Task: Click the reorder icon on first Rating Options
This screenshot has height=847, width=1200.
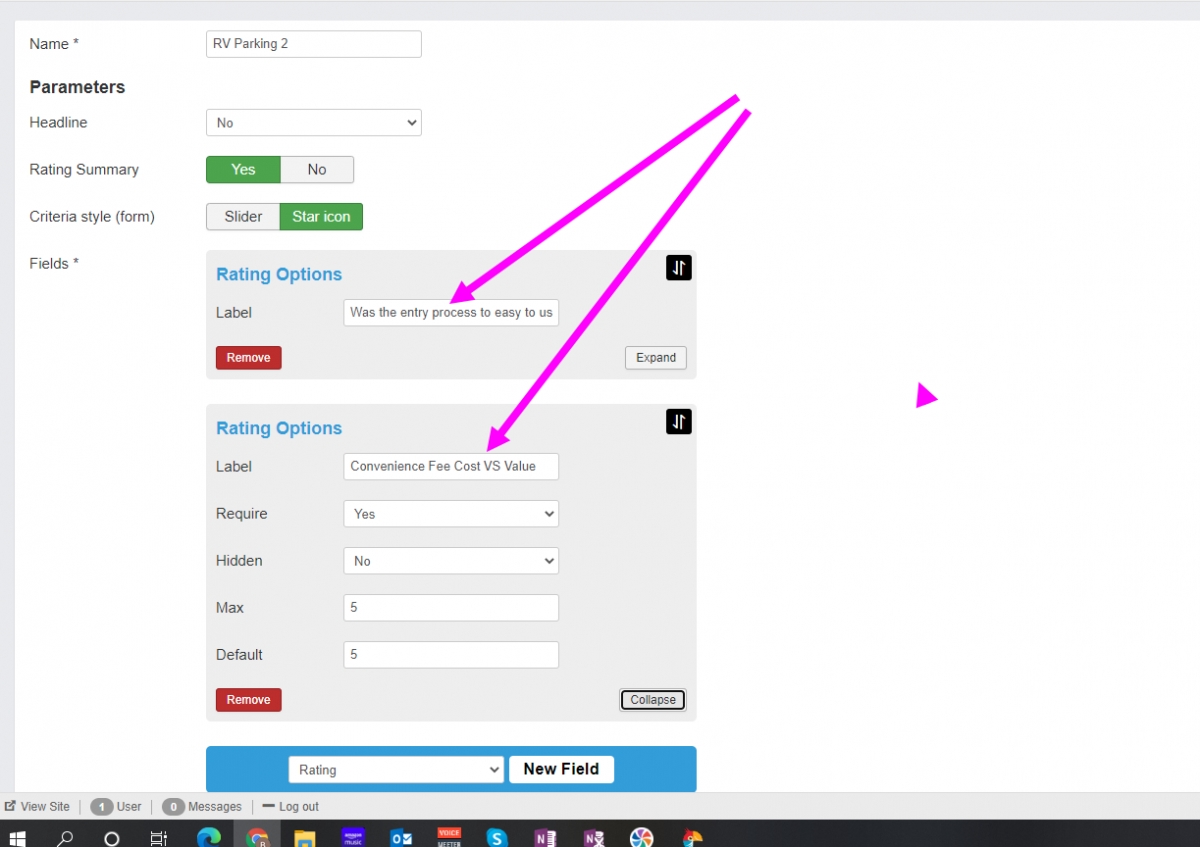Action: pos(678,268)
